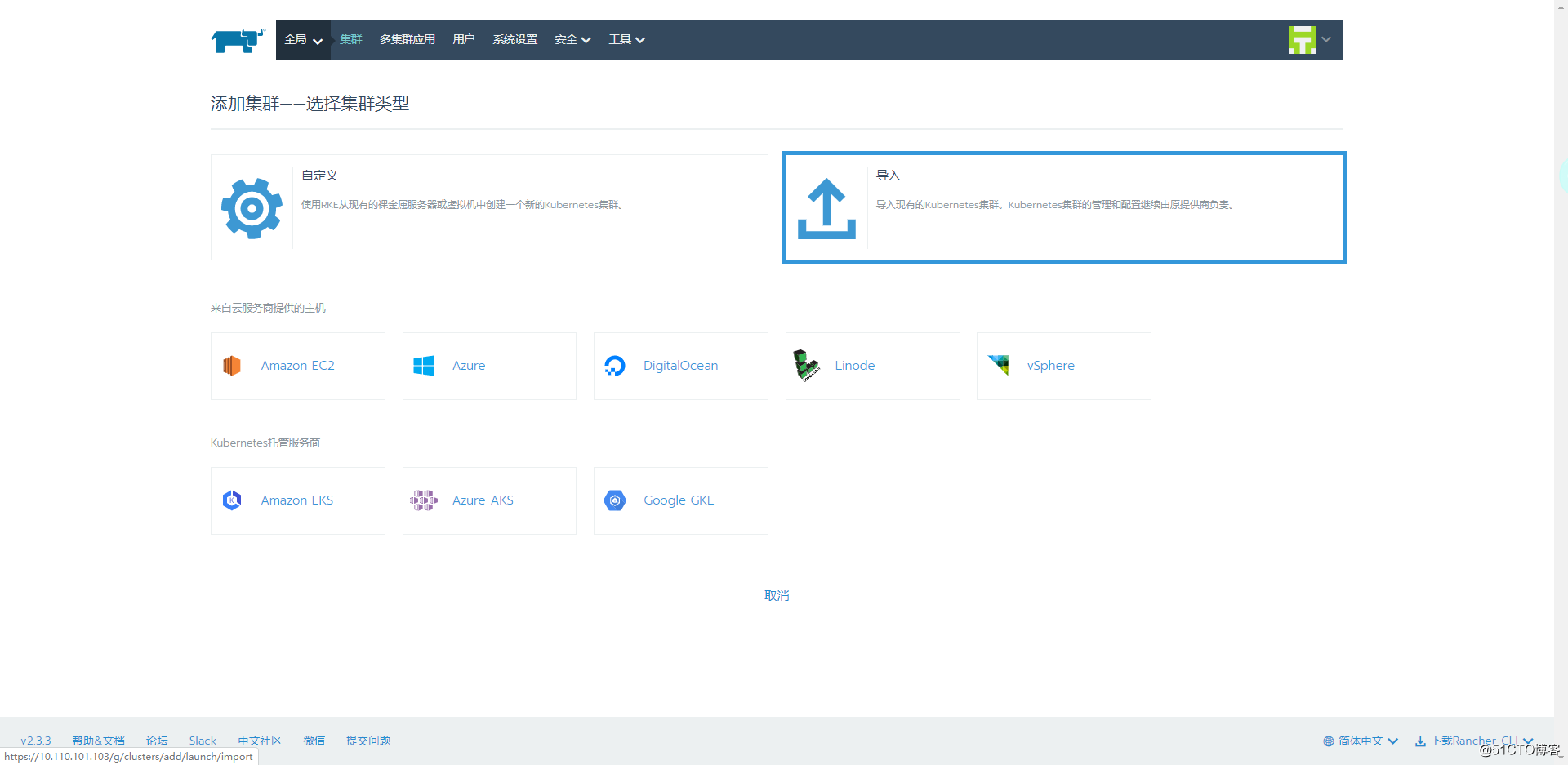Expand the 安全 menu
1568x765 pixels.
tap(572, 40)
